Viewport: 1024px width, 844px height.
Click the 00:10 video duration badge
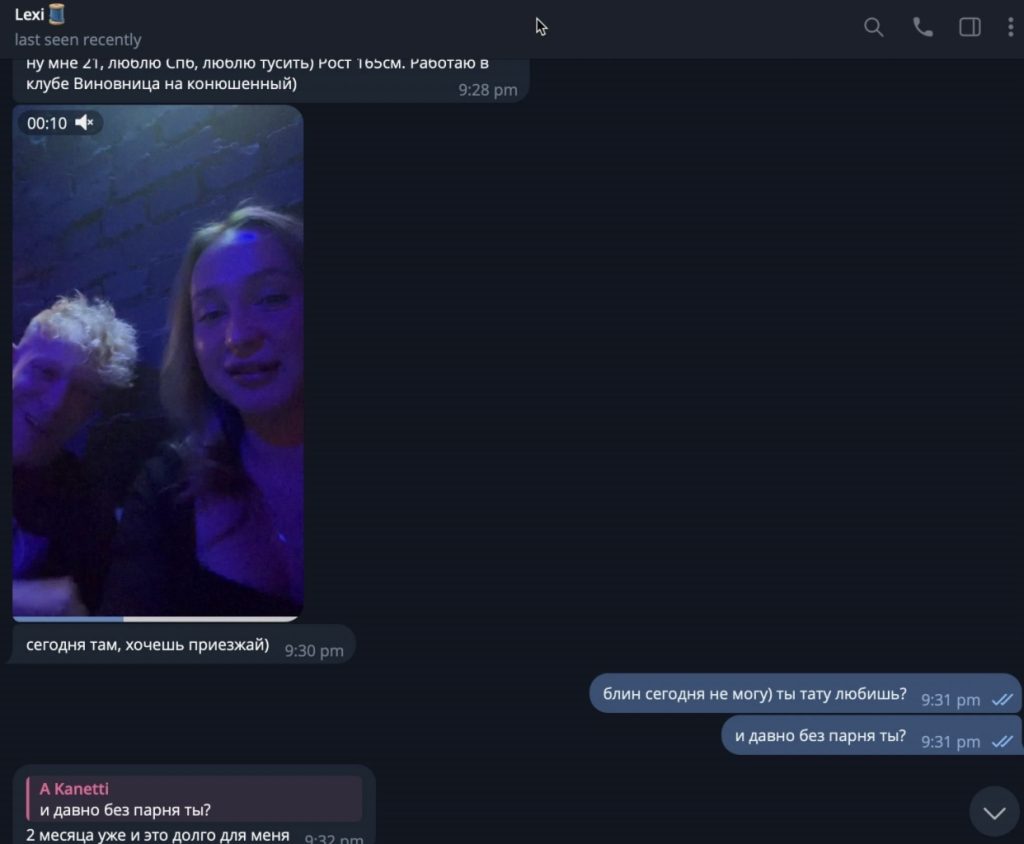pyautogui.click(x=47, y=123)
